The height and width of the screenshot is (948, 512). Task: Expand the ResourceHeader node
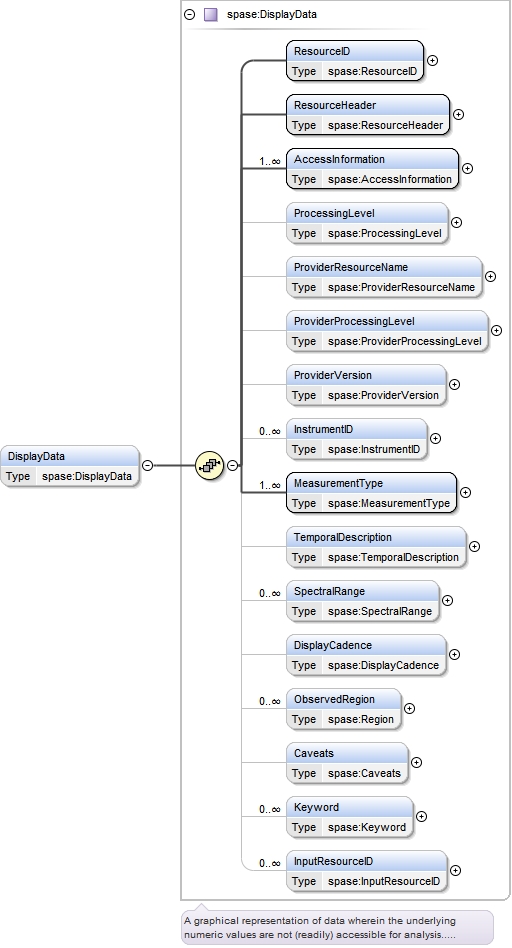tap(458, 114)
